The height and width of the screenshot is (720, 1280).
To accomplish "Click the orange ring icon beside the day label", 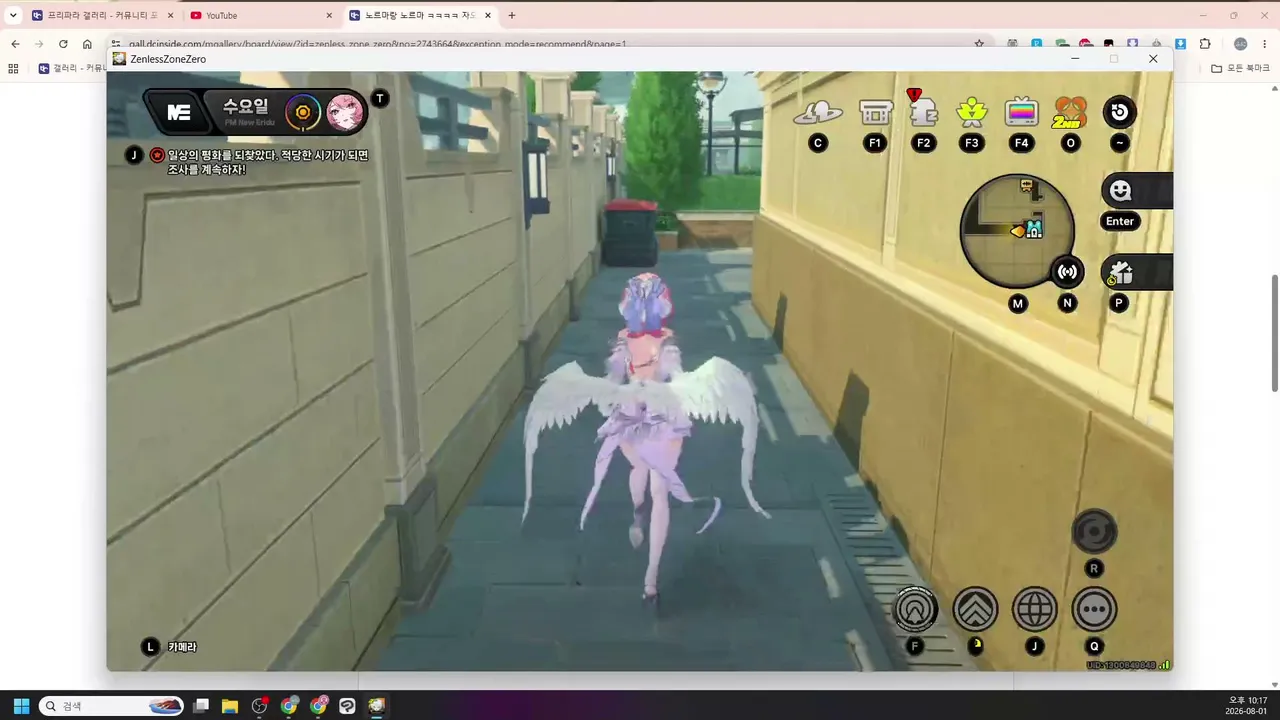I will [x=302, y=112].
